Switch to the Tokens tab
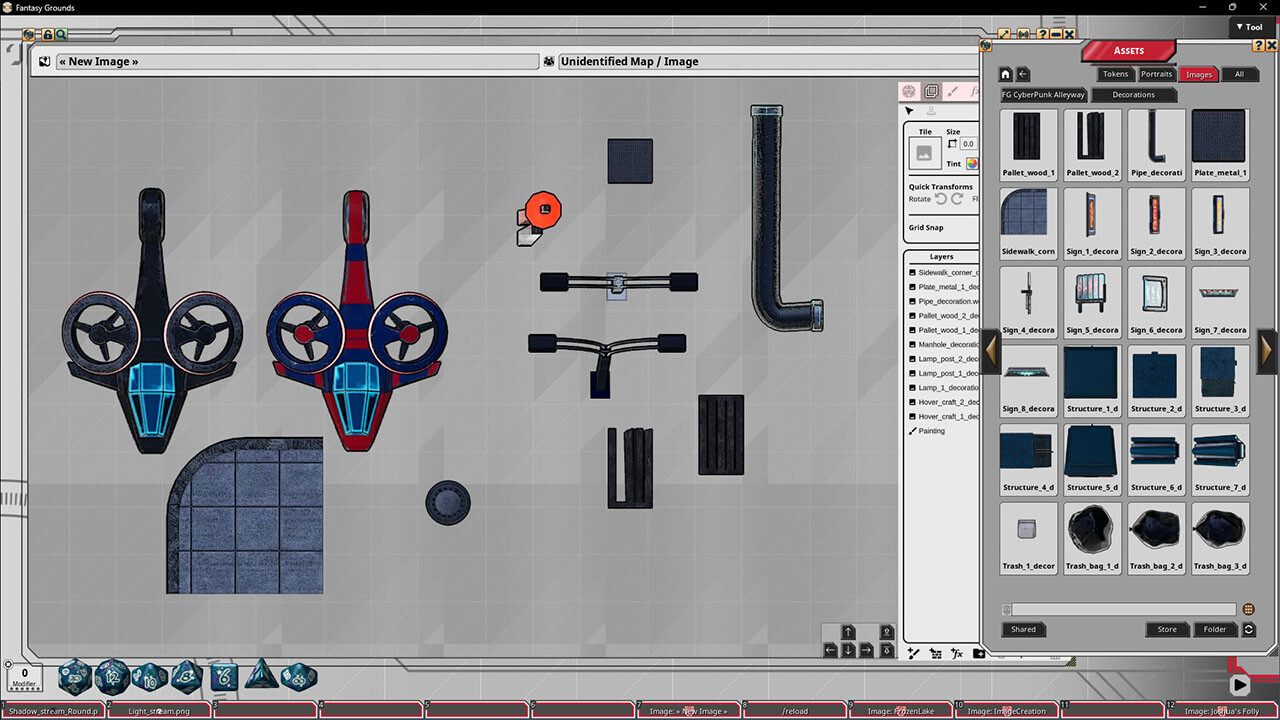The image size is (1280, 720). coord(1115,73)
